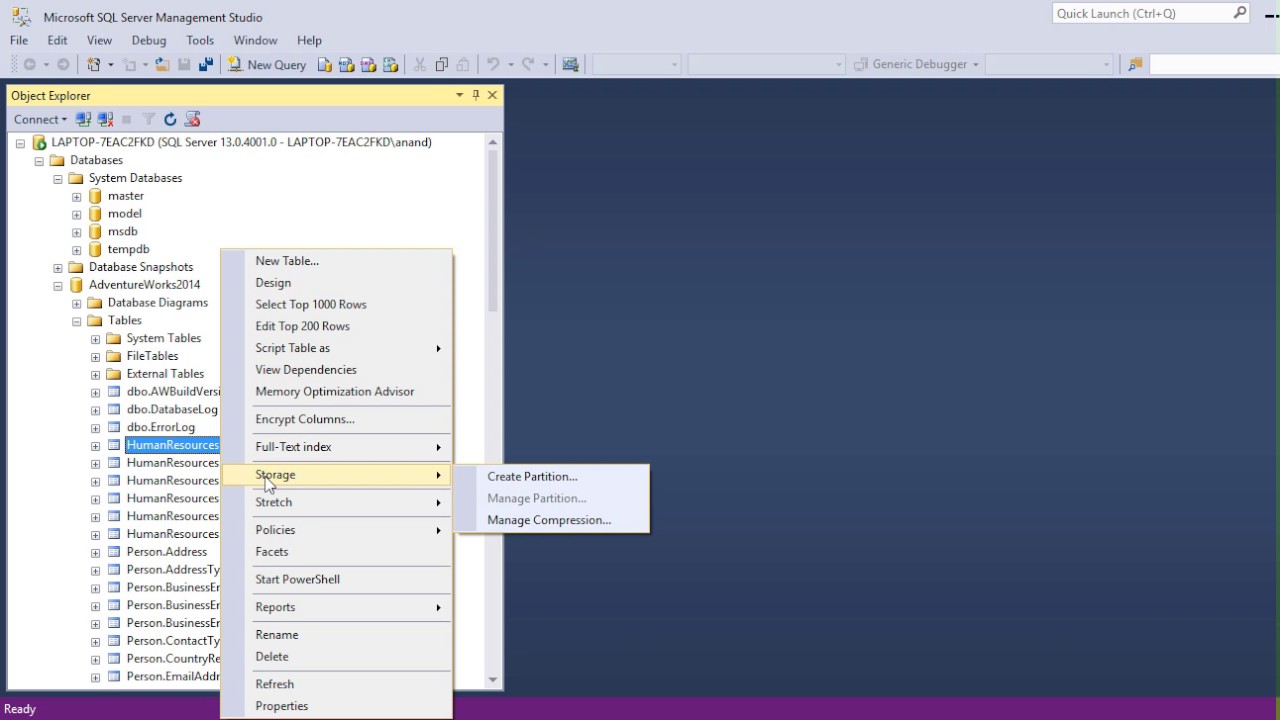Screen dimensions: 1280x720
Task: Click the Navigate Backward toolbar icon
Action: [30, 64]
